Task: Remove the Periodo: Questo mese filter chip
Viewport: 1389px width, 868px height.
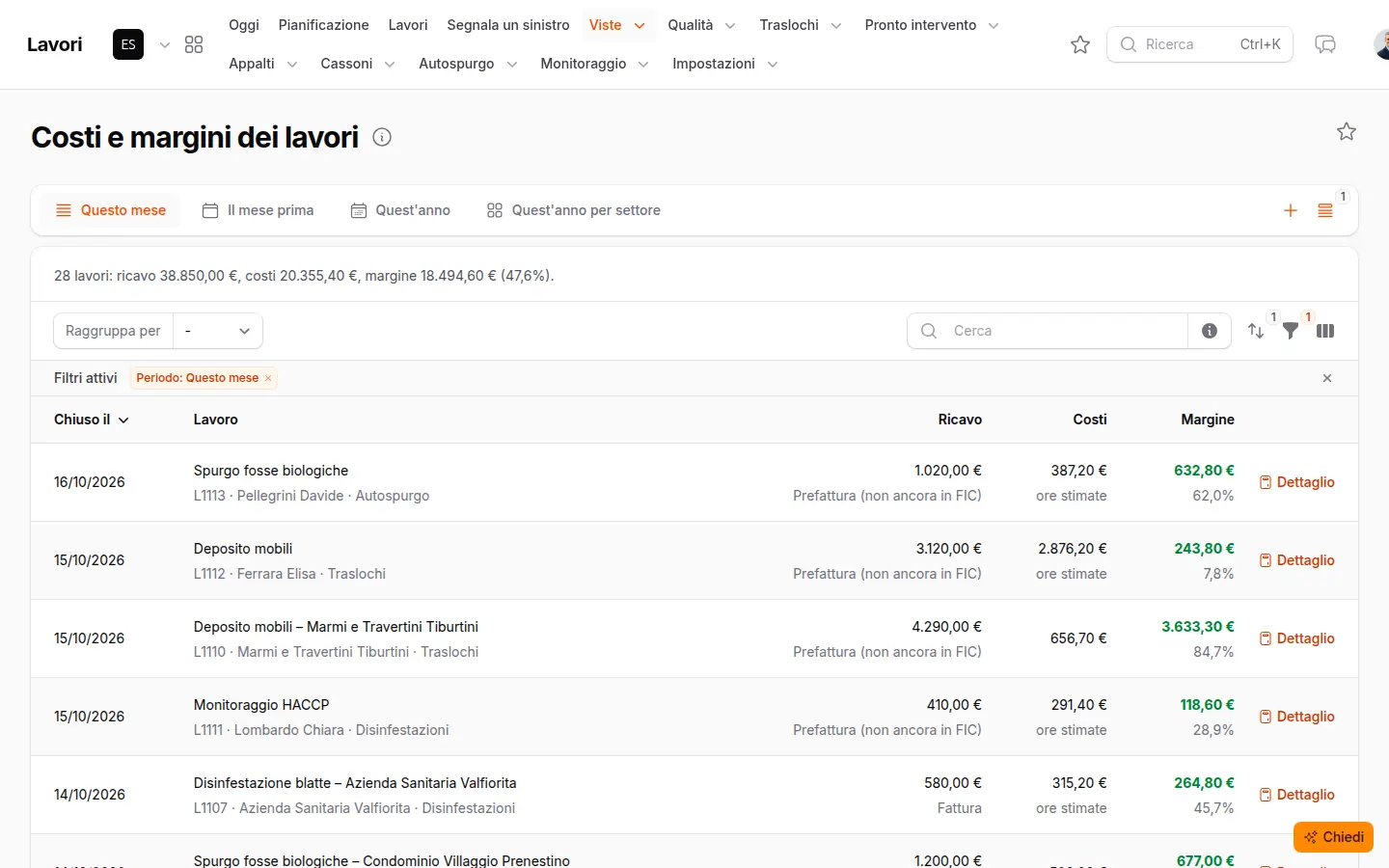Action: tap(268, 378)
